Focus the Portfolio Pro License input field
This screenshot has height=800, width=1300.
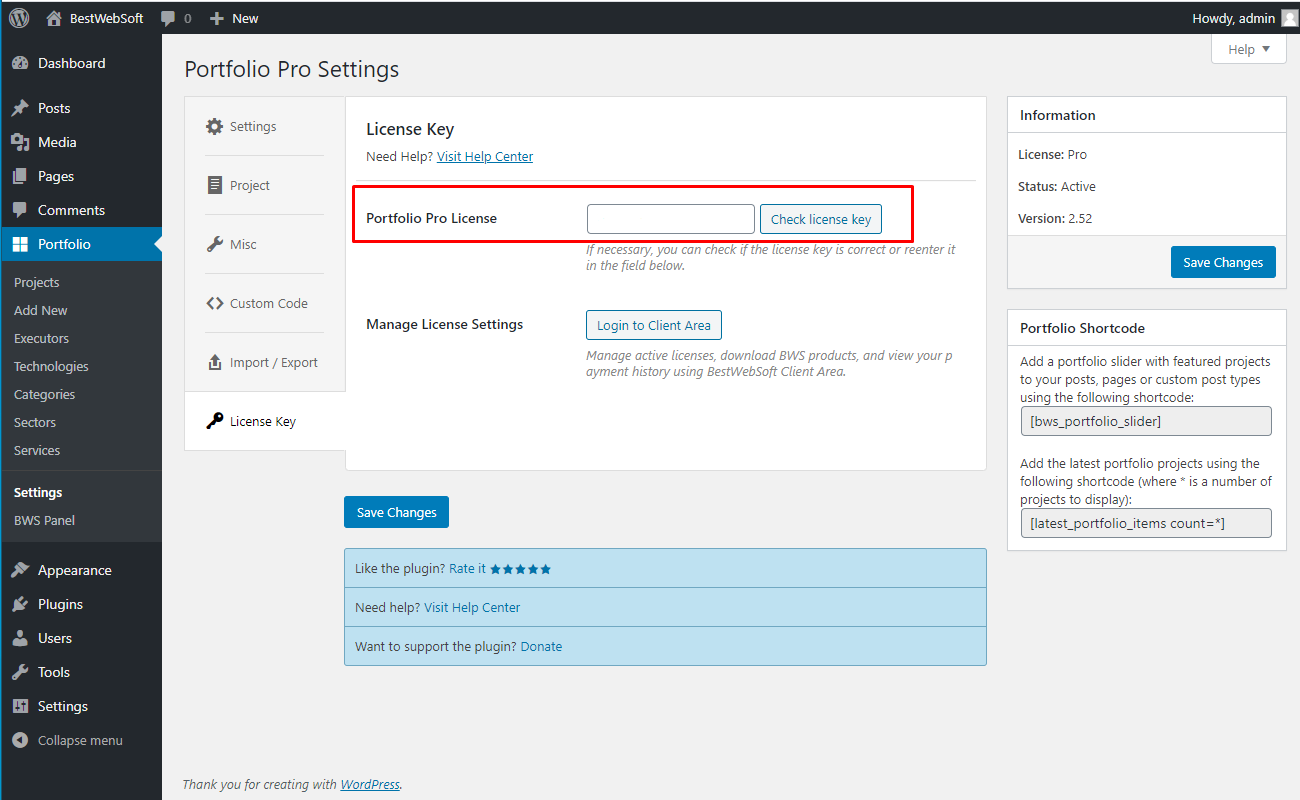point(671,219)
